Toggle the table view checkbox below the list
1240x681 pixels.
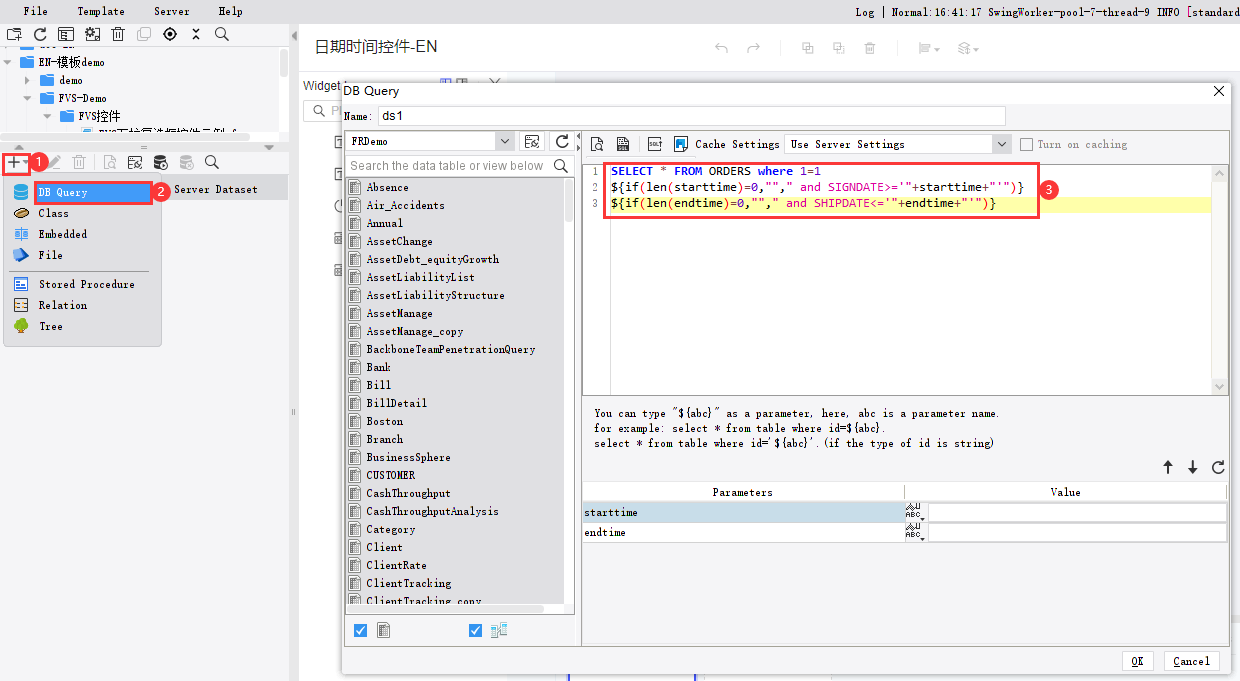pos(359,630)
